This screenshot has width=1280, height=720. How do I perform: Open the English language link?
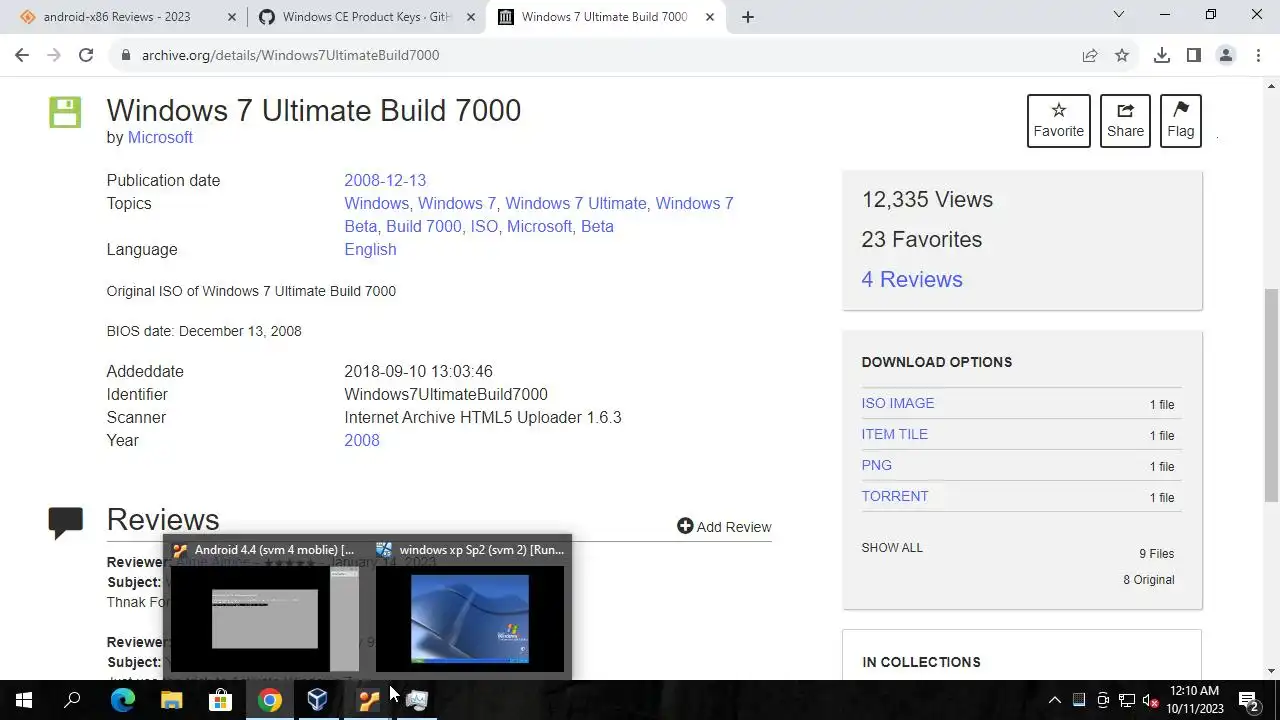(370, 249)
